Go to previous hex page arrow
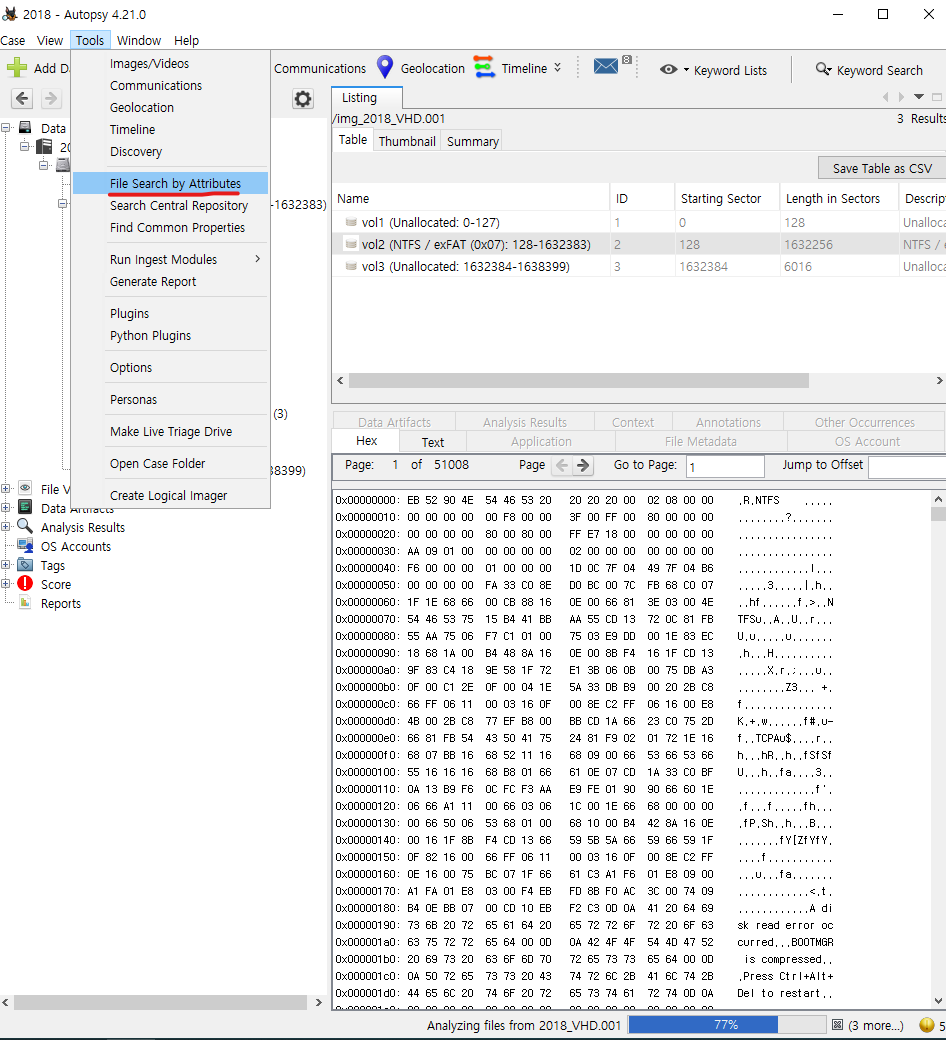Image resolution: width=946 pixels, height=1040 pixels. [x=562, y=466]
